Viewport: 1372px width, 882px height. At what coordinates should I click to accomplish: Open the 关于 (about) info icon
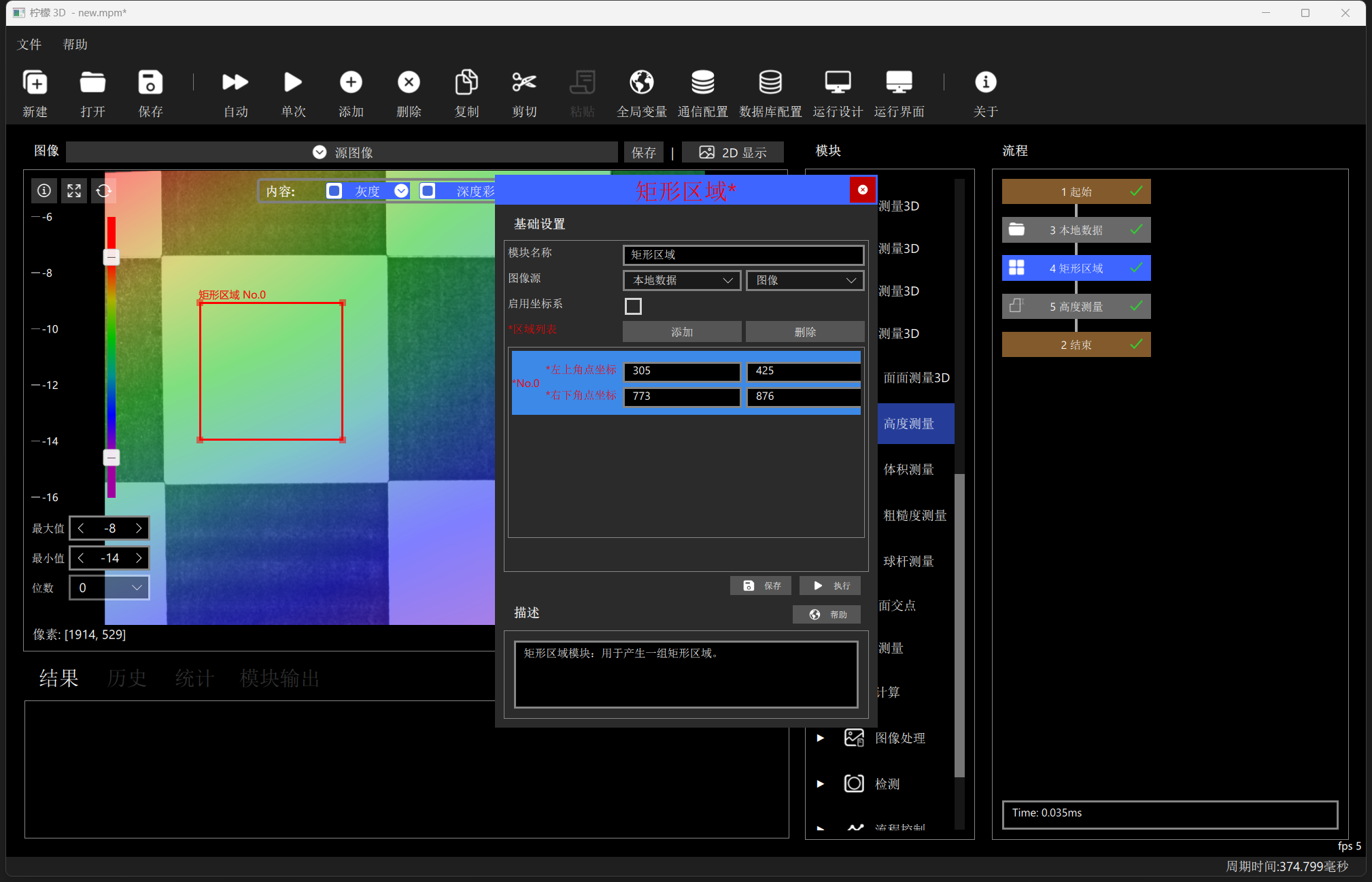click(985, 83)
